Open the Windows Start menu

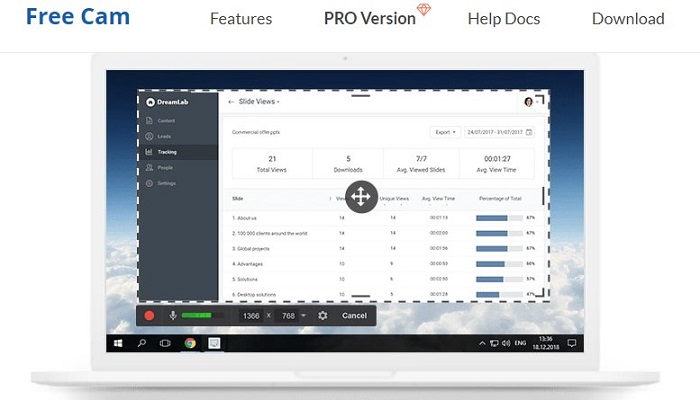click(x=118, y=343)
